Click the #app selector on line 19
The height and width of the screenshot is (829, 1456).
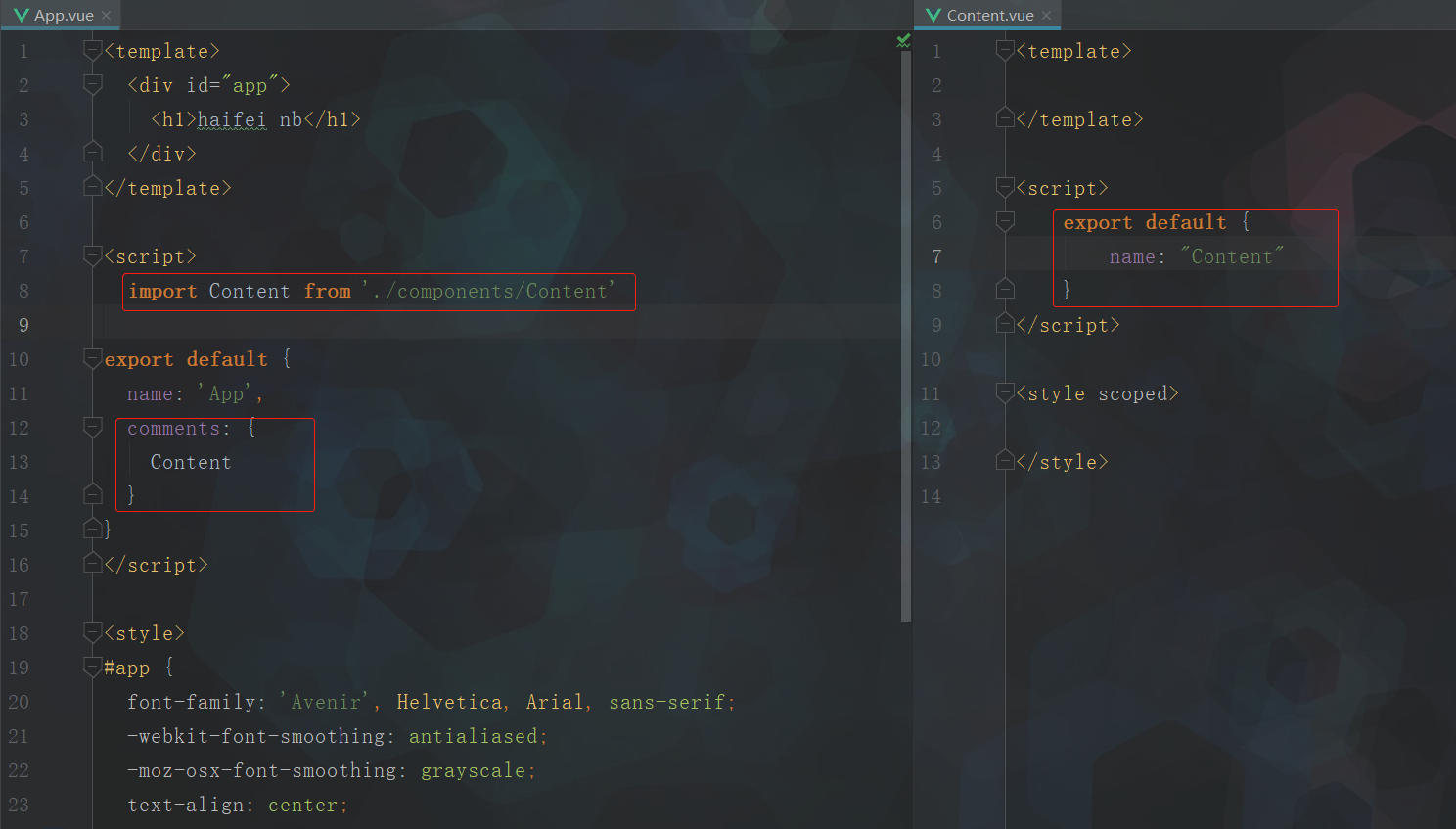(127, 668)
